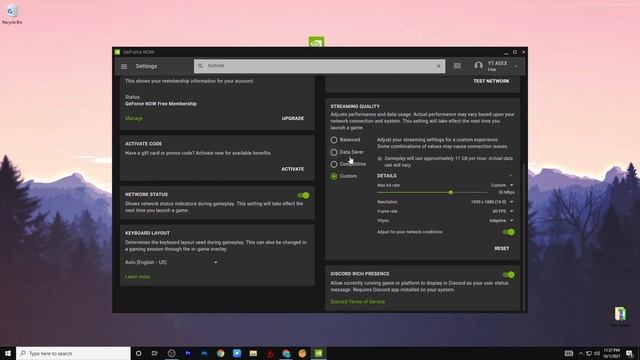Collapse the Details section chevron
The image size is (640, 360).
coord(511,176)
